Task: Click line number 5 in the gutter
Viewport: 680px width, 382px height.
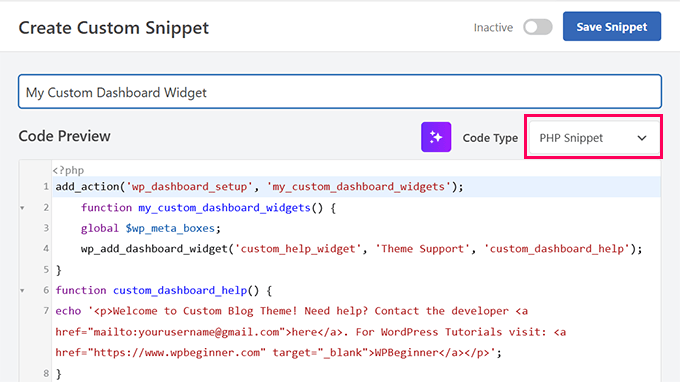Action: point(46,270)
